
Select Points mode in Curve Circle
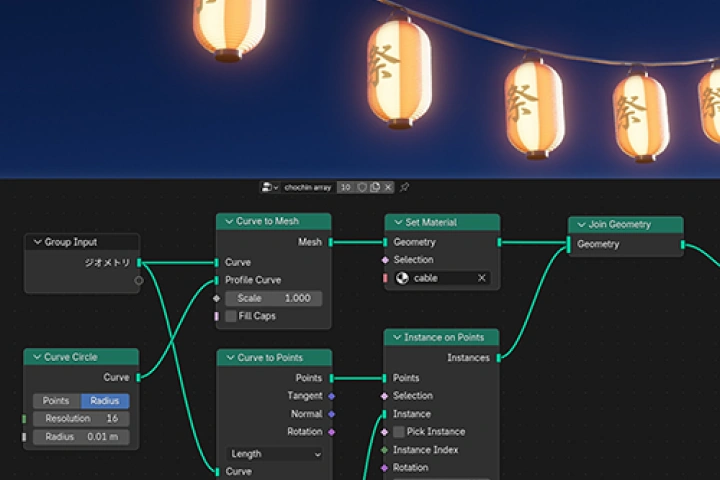pyautogui.click(x=56, y=400)
